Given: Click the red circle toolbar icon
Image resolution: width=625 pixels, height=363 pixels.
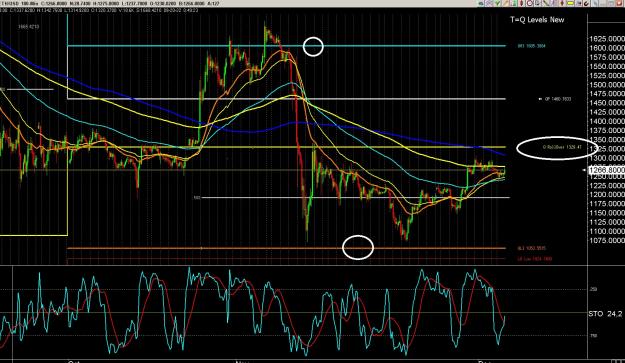Looking at the screenshot, I should [529, 3].
